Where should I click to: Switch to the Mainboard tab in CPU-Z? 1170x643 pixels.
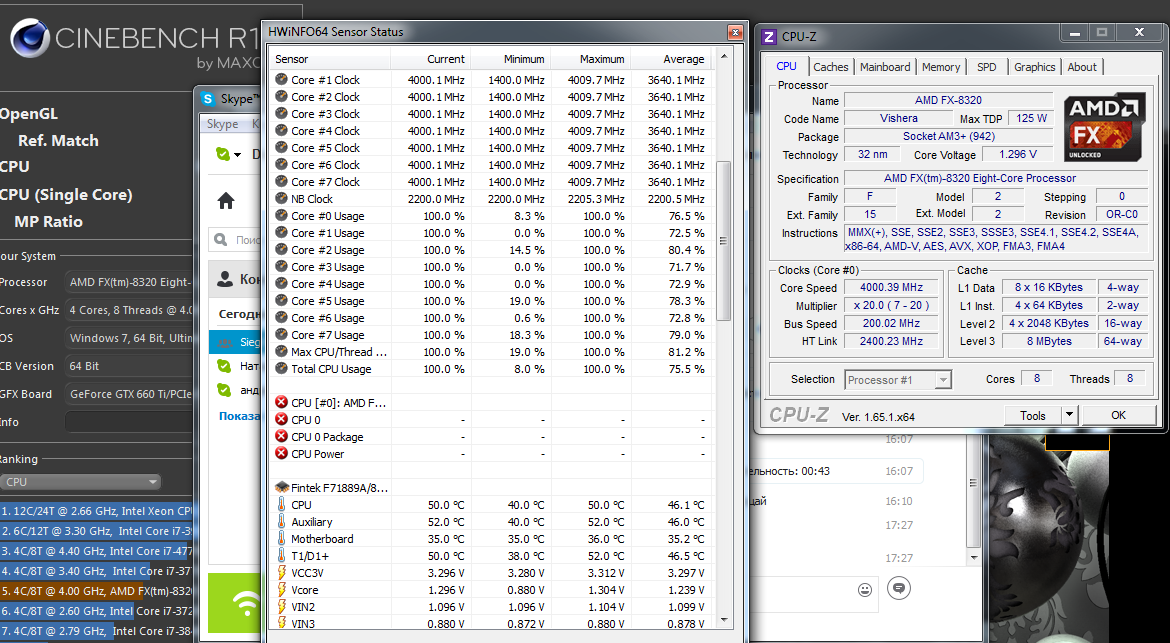(885, 67)
